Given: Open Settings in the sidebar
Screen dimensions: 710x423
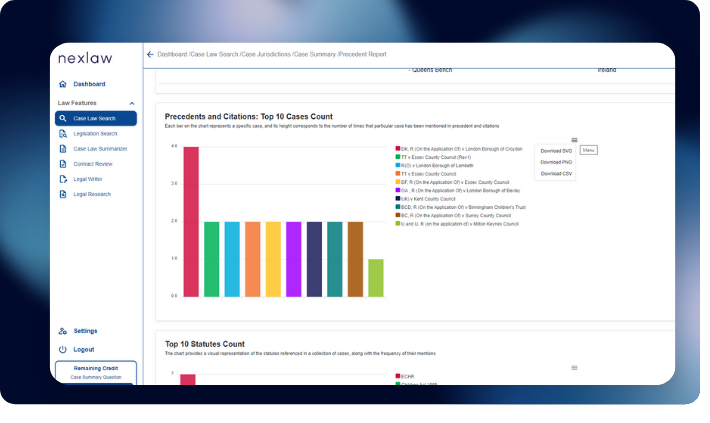Looking at the screenshot, I should click(85, 331).
